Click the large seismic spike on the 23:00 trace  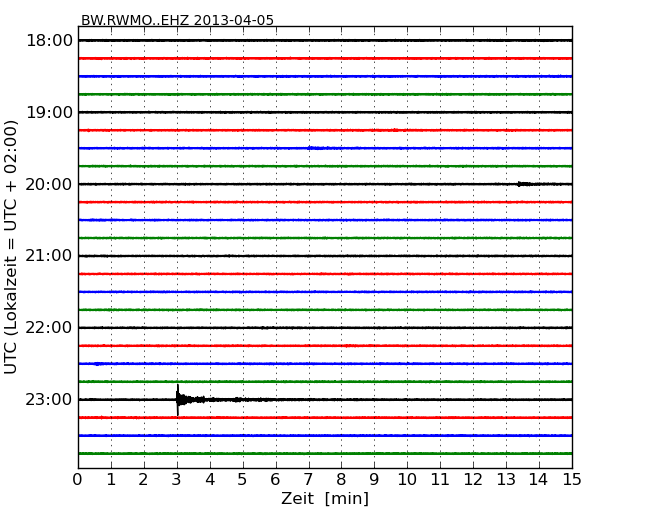(178, 400)
